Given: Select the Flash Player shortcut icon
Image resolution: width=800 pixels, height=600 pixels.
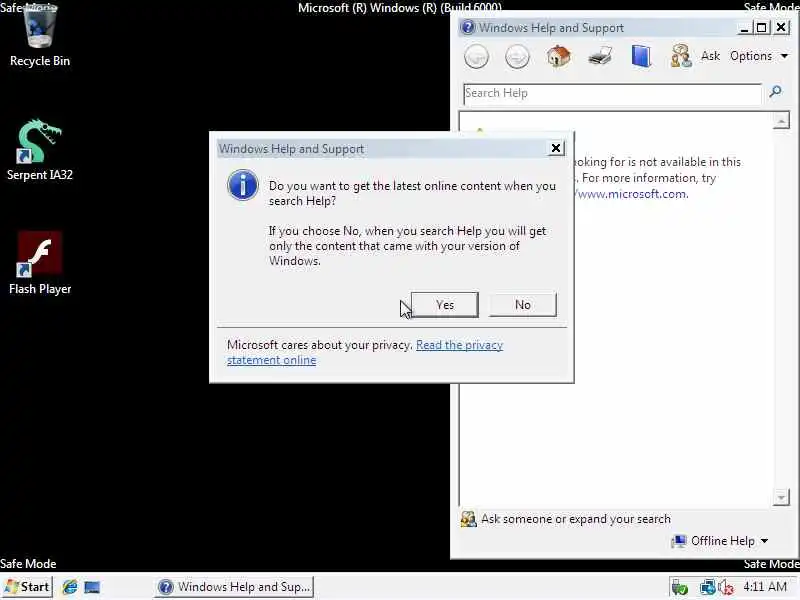Looking at the screenshot, I should tap(40, 263).
